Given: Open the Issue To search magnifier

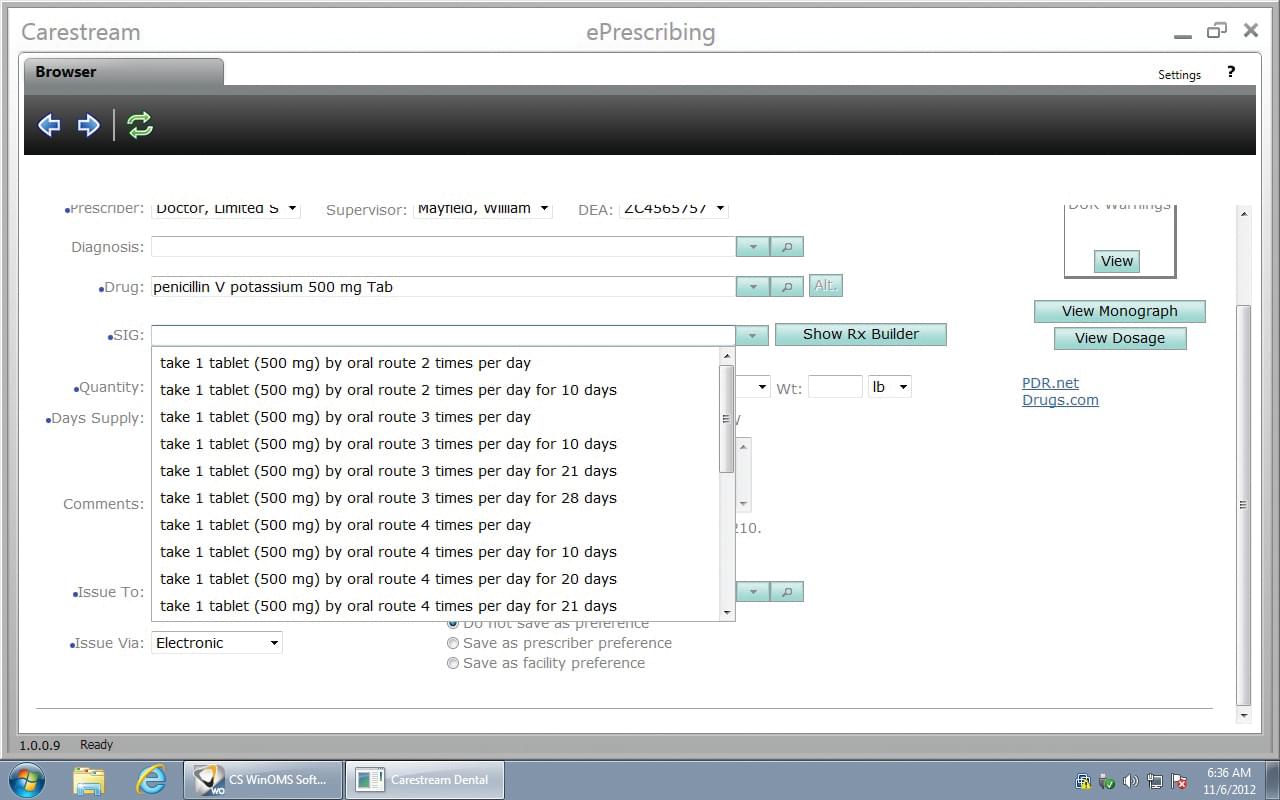Looking at the screenshot, I should [x=786, y=591].
